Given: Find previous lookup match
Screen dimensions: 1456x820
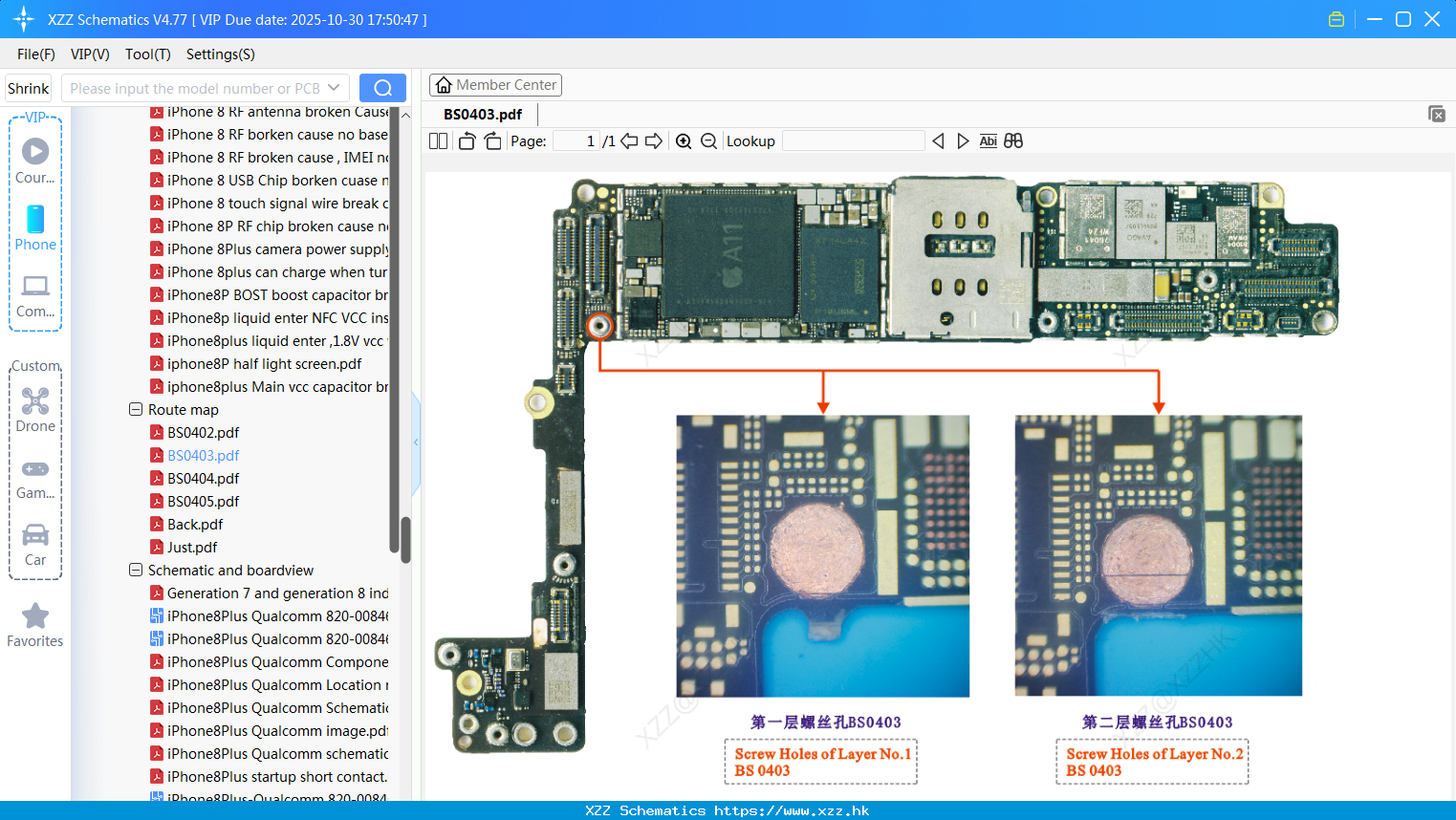Looking at the screenshot, I should coord(938,141).
